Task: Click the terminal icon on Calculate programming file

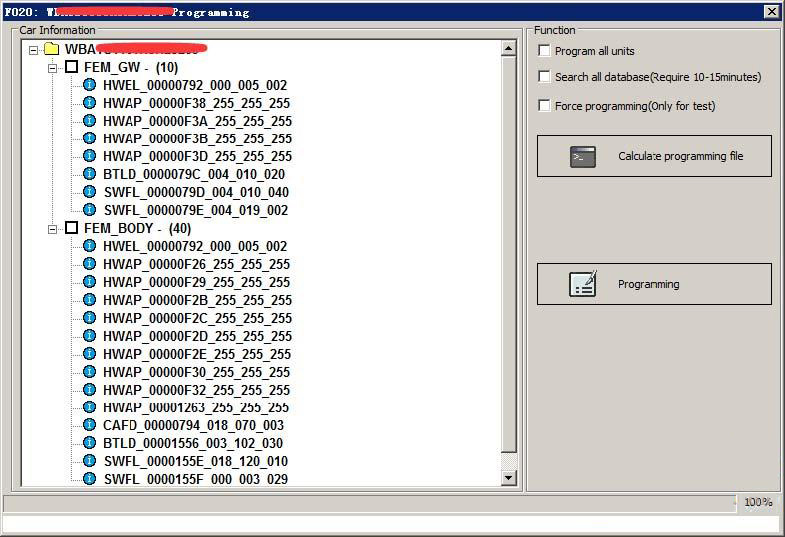Action: (x=583, y=156)
